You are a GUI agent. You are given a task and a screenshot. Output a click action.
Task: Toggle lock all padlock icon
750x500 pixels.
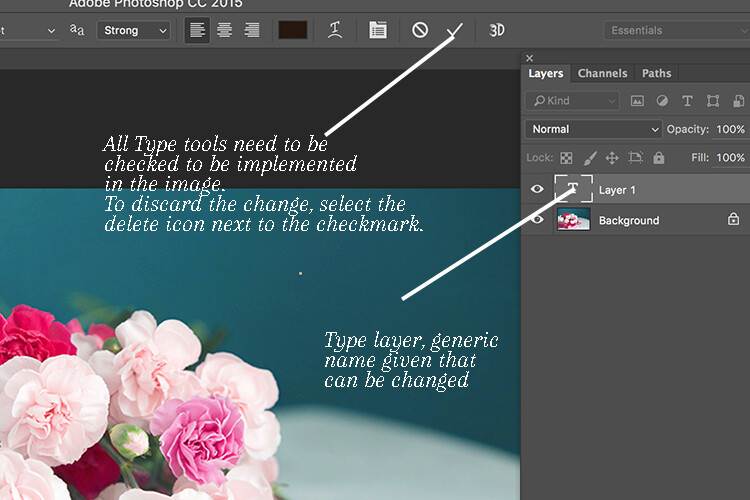click(659, 157)
